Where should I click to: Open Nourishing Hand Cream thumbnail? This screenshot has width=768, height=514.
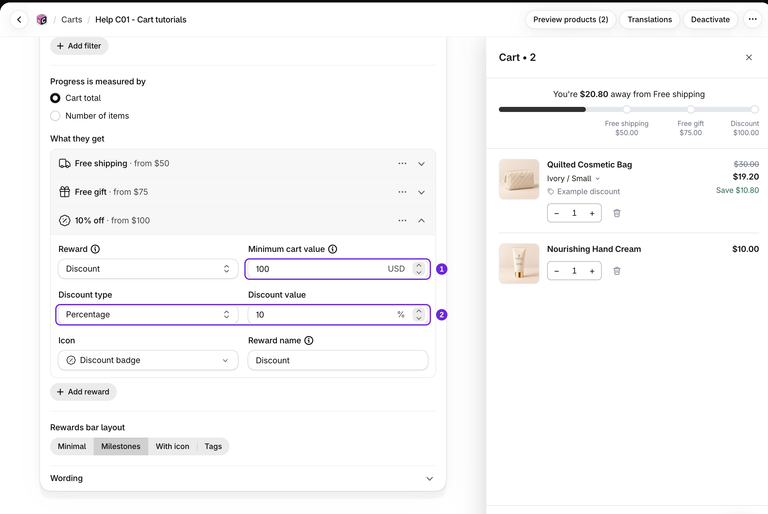point(519,264)
